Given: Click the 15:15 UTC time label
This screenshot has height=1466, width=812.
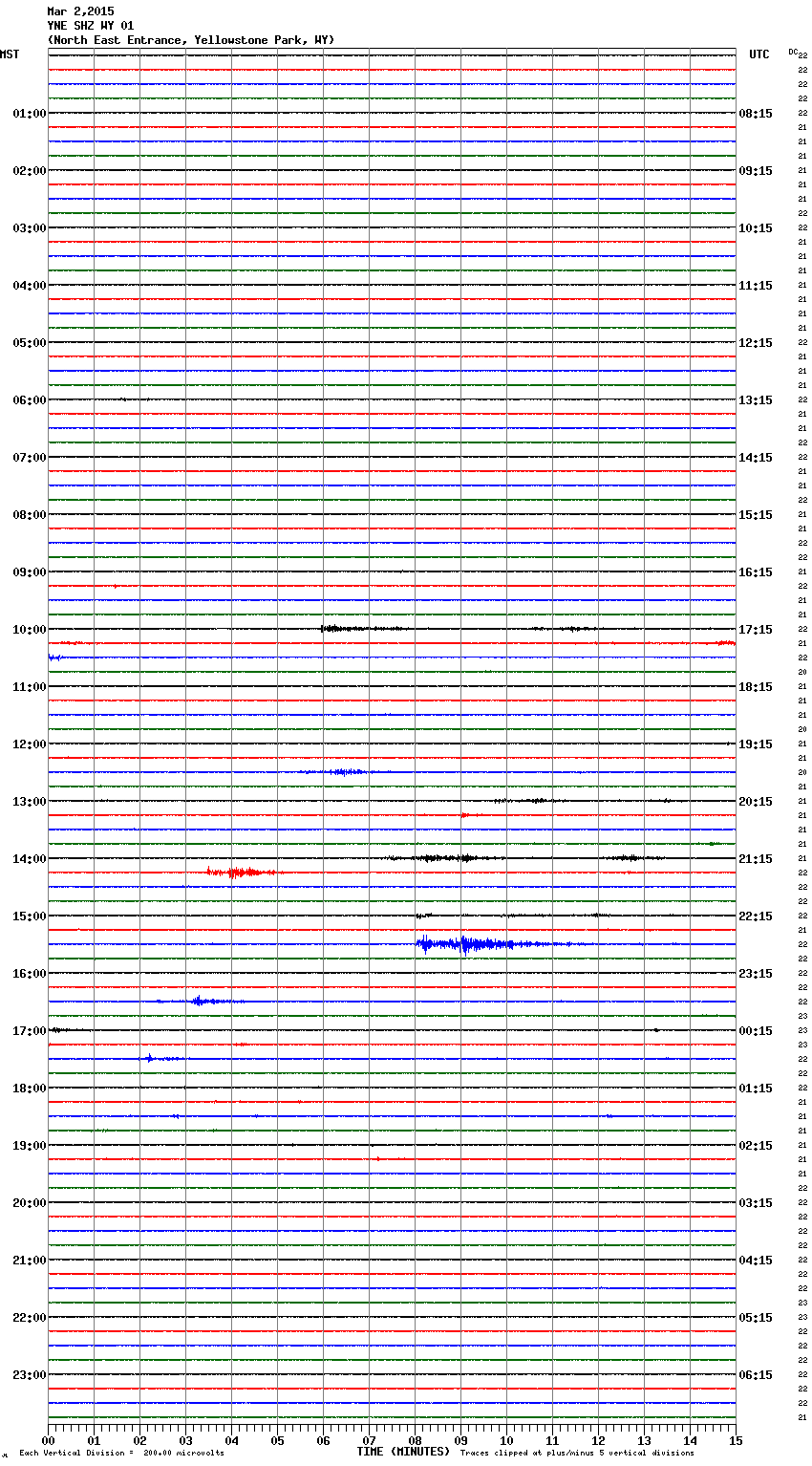Looking at the screenshot, I should point(756,515).
